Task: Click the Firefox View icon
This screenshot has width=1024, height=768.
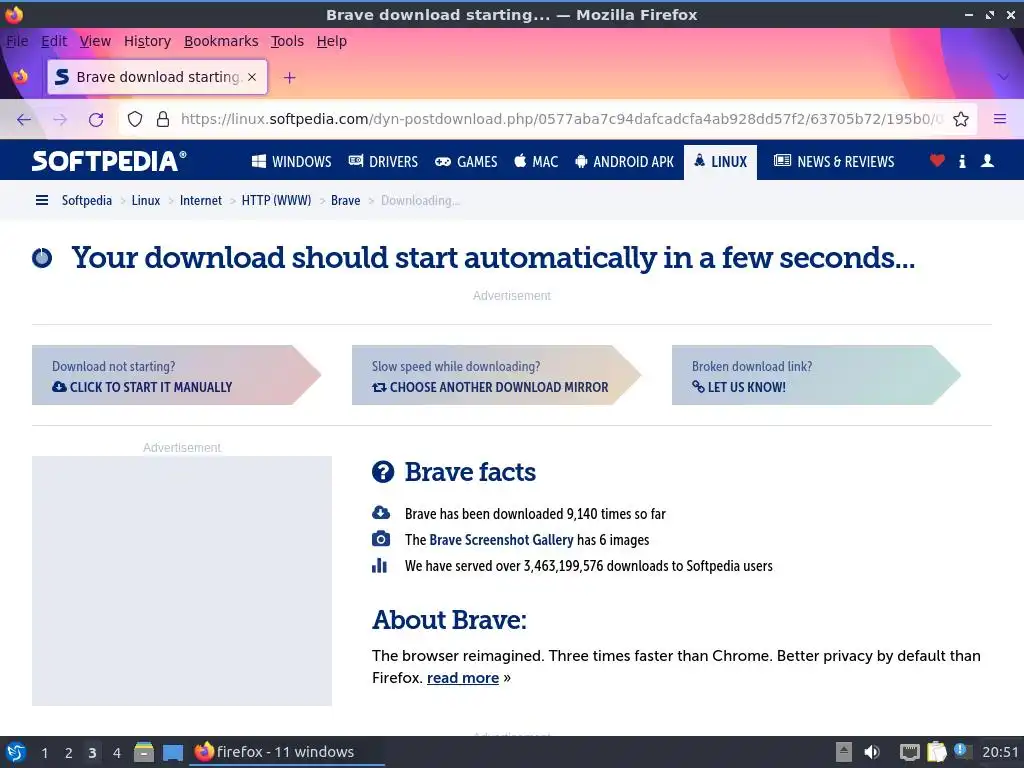Action: (20, 76)
